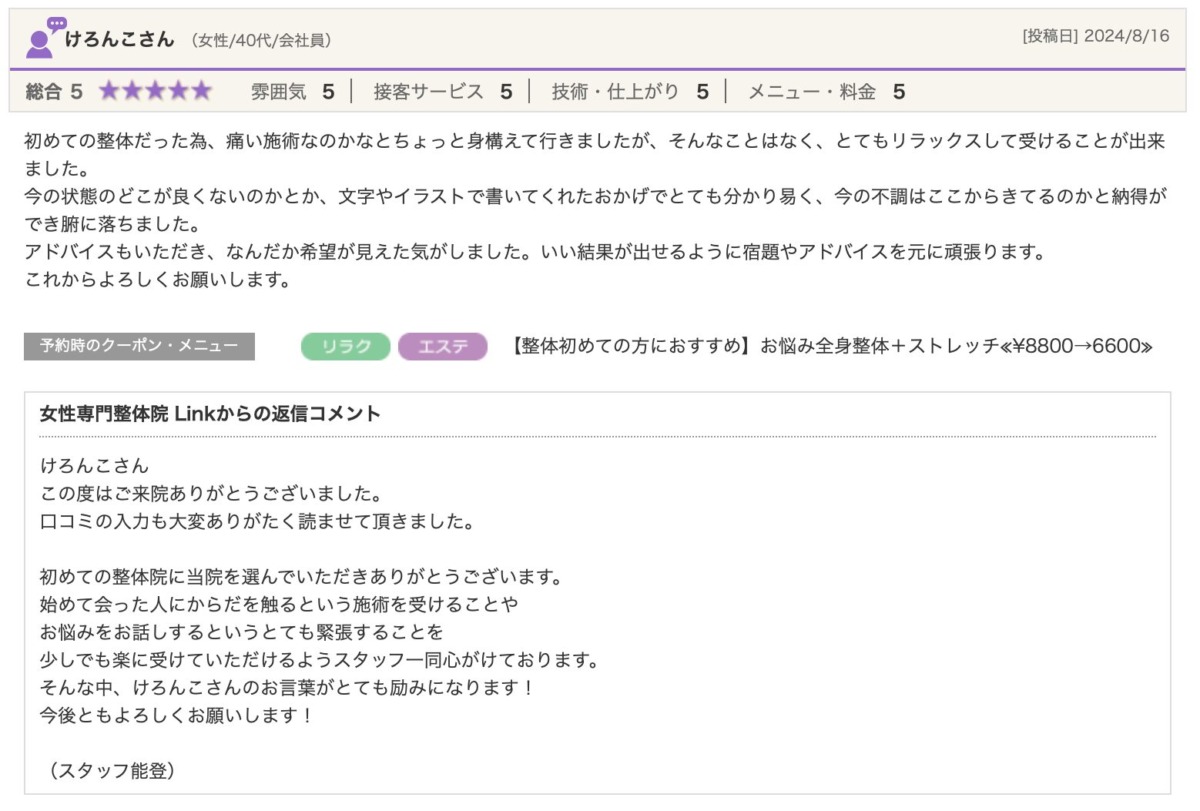
Task: Click the purple reviewer avatar icon
Action: coord(41,39)
